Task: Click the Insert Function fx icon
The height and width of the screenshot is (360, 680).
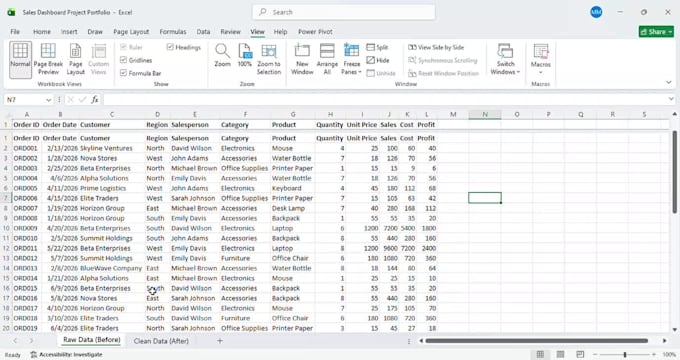Action: pyautogui.click(x=95, y=100)
